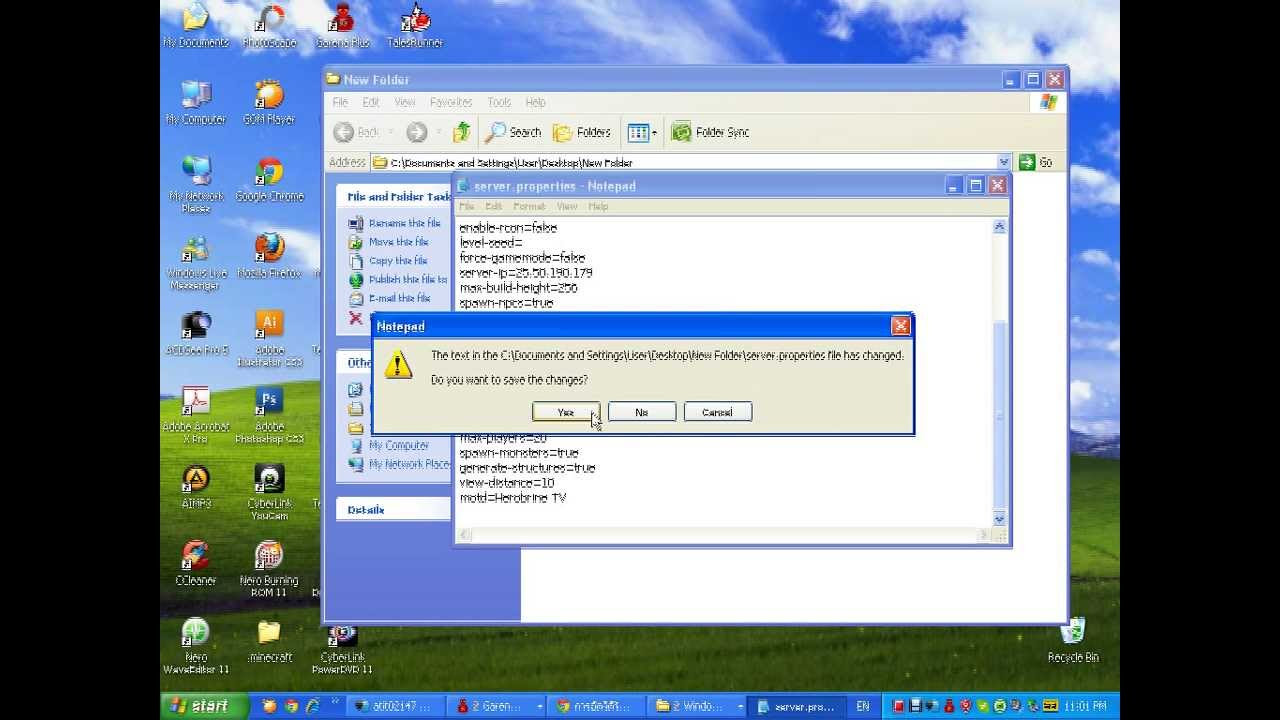Select the Recycle Bin desktop icon
Viewport: 1280px width, 720px height.
(x=1073, y=641)
